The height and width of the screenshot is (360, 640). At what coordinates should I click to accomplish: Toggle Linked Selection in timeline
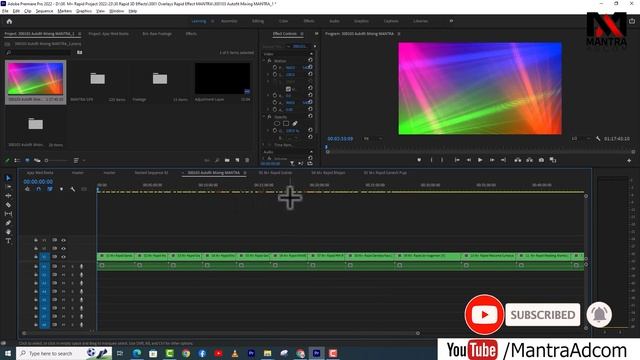[x=50, y=189]
